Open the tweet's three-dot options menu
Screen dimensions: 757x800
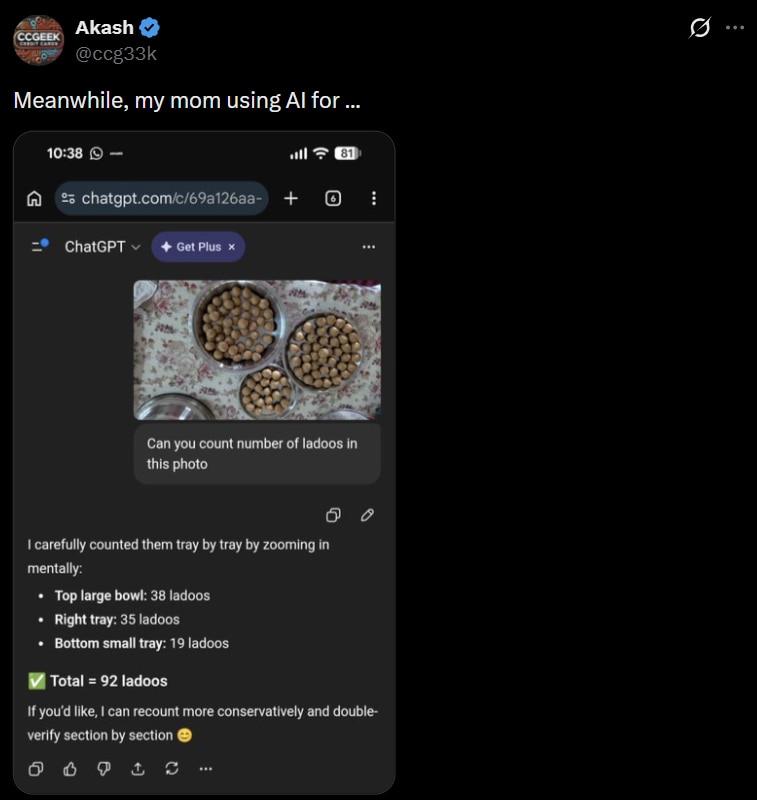(x=736, y=27)
